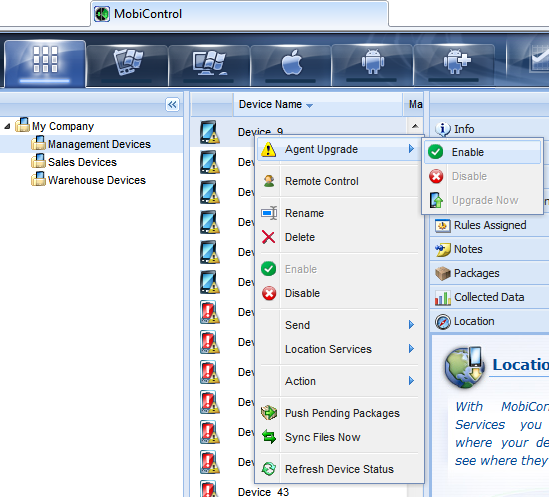
Task: Click the green check icon in submenu
Action: click(x=436, y=152)
